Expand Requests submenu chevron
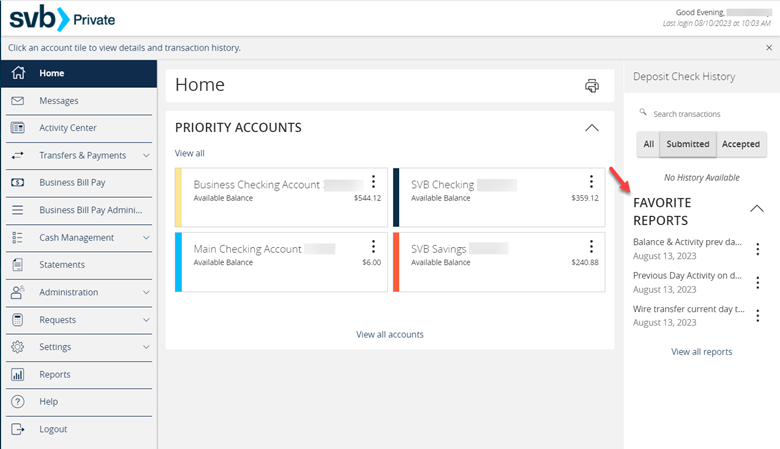The width and height of the screenshot is (780, 449). point(146,320)
